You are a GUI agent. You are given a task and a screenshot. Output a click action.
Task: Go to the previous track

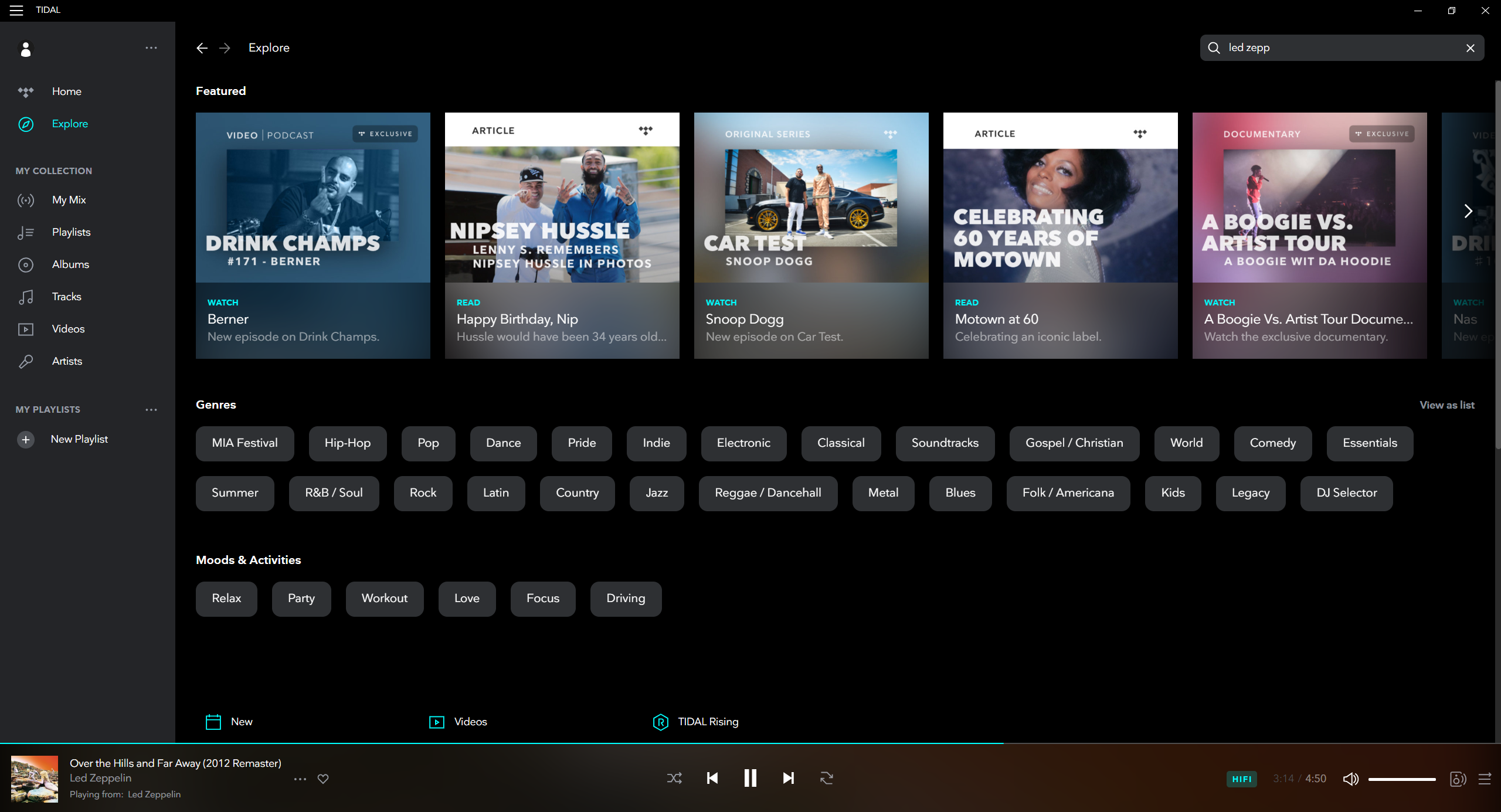pos(712,778)
